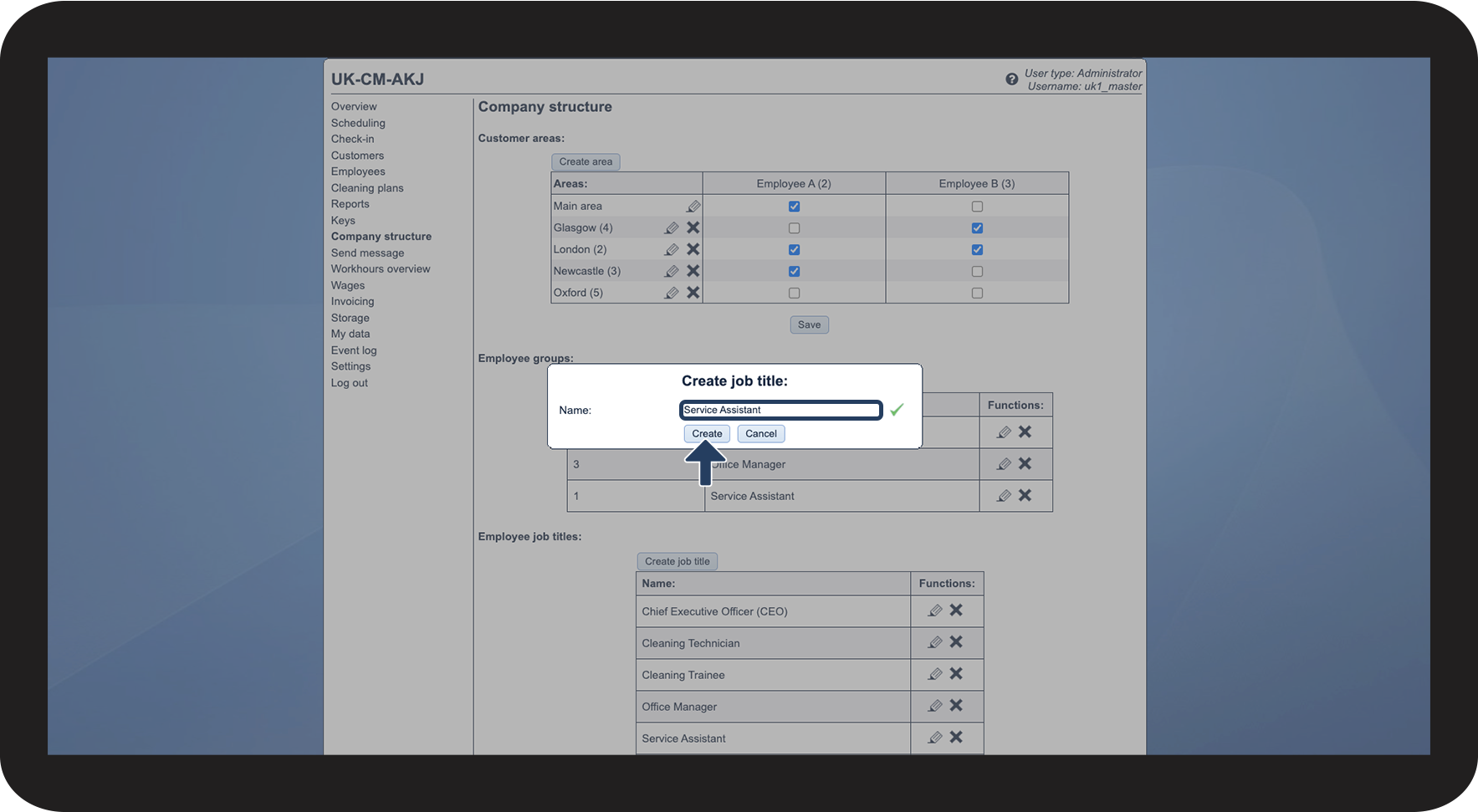Delete the Cleaning Technician job title
Screen dimensions: 1478x812
point(956,642)
